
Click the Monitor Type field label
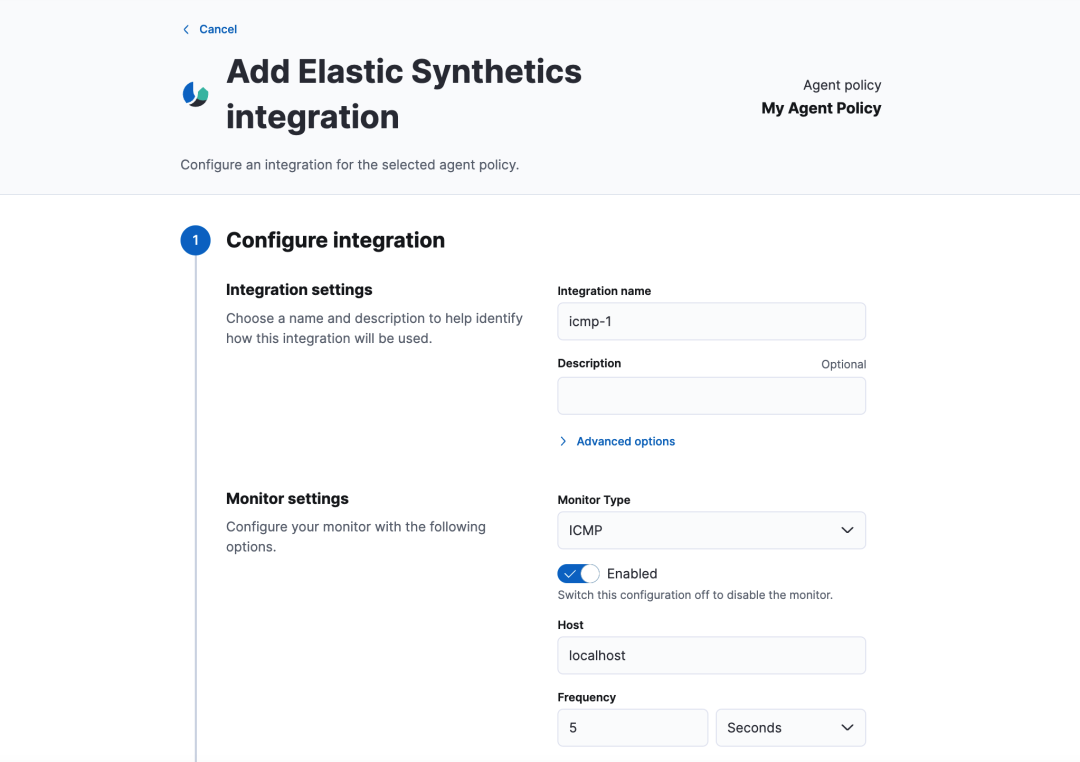click(594, 500)
